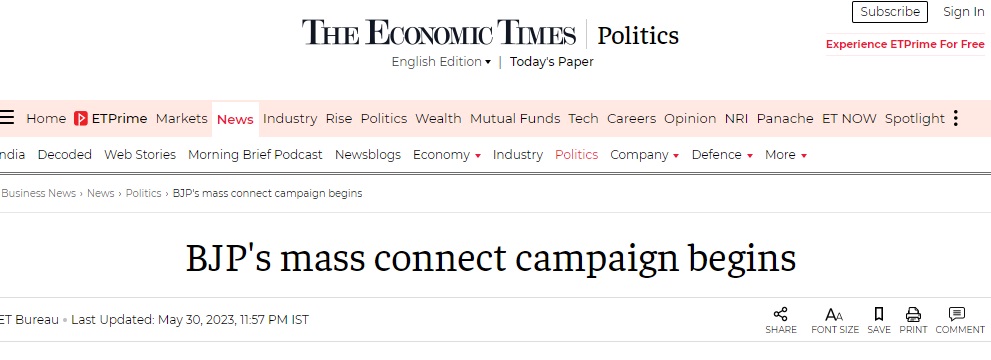
Task: Open Today's Paper link
Action: pos(552,62)
